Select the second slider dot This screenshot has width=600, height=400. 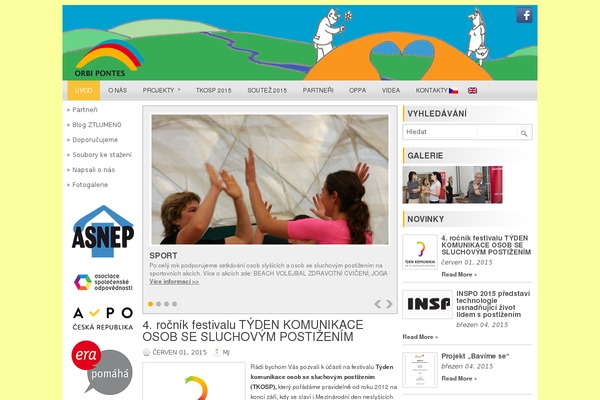click(158, 304)
